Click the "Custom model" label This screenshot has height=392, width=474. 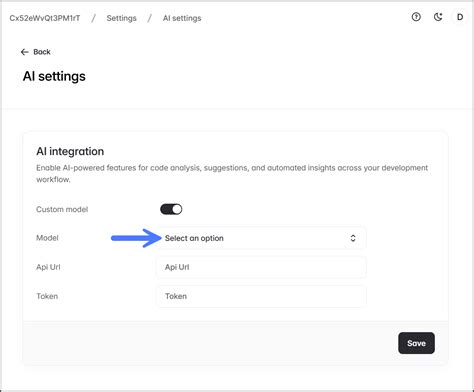[x=62, y=209]
